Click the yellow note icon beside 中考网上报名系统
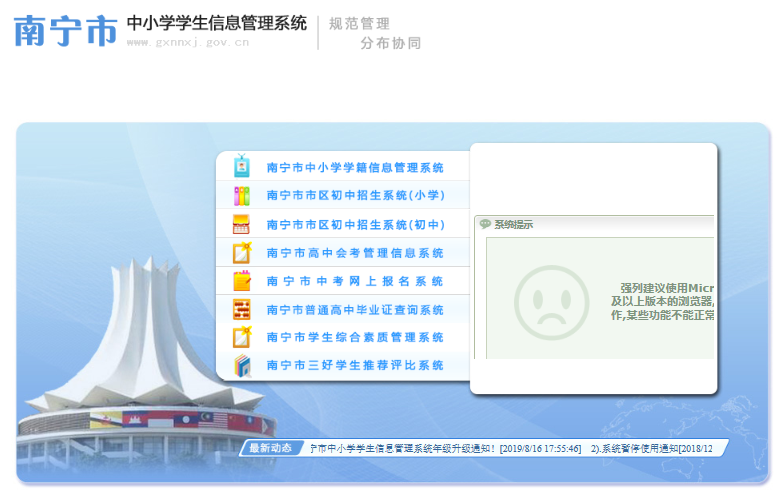The width and height of the screenshot is (779, 491). point(241,281)
